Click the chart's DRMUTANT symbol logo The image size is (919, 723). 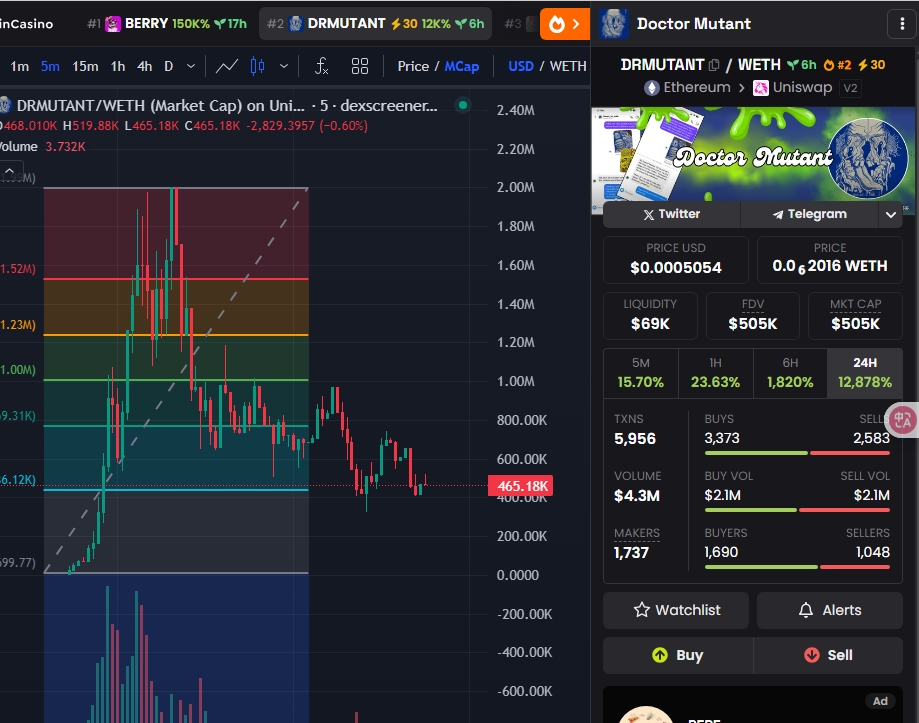[5, 105]
